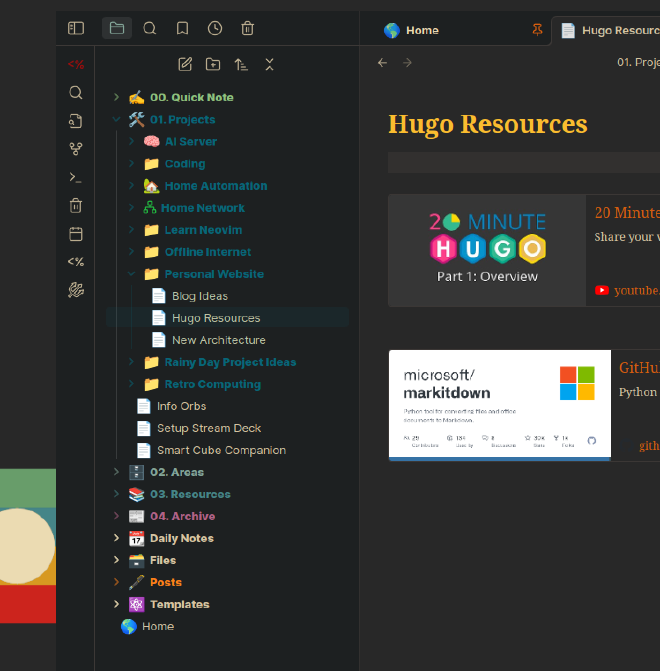660x671 pixels.
Task: Create a new note with pencil icon
Action: pos(185,65)
